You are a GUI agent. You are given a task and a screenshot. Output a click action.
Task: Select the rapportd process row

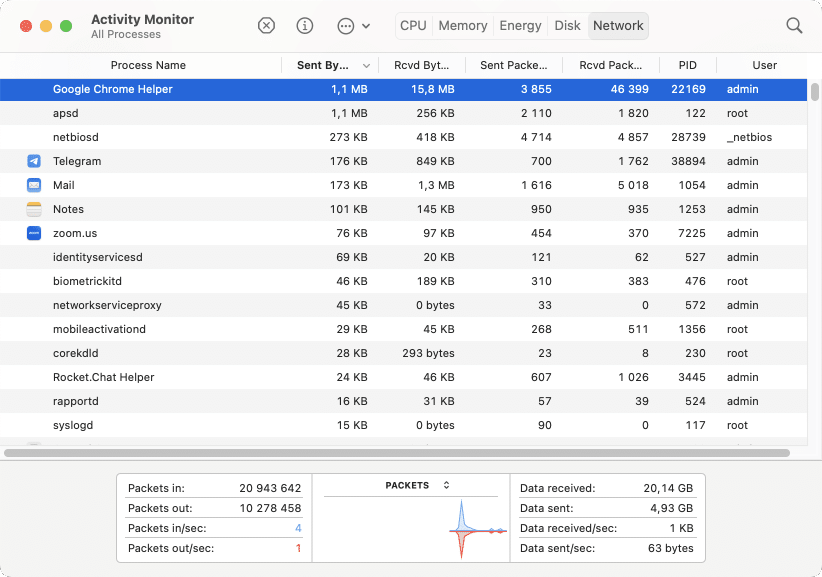point(403,401)
